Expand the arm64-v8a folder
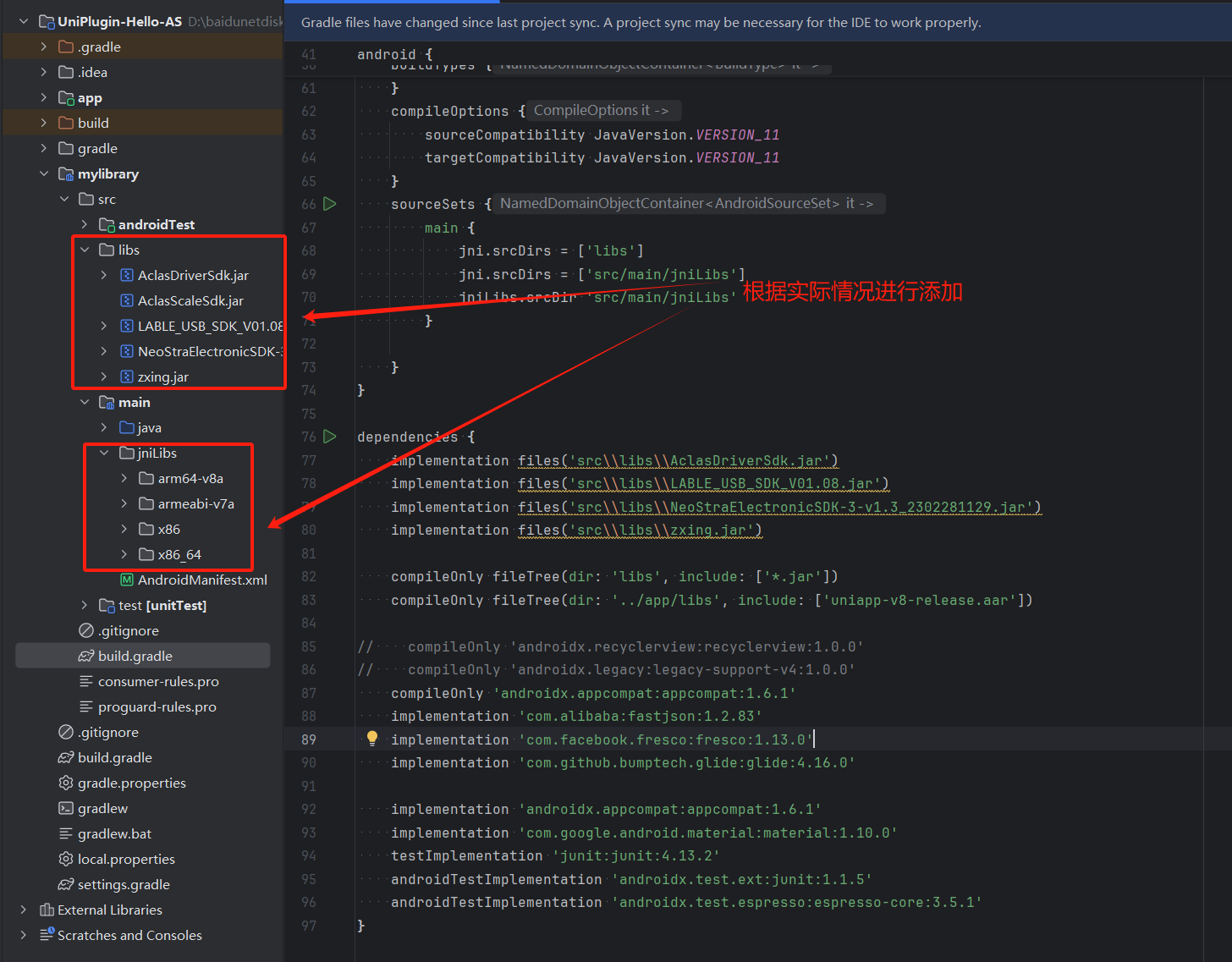Screen dimensions: 1232x962 point(124,478)
